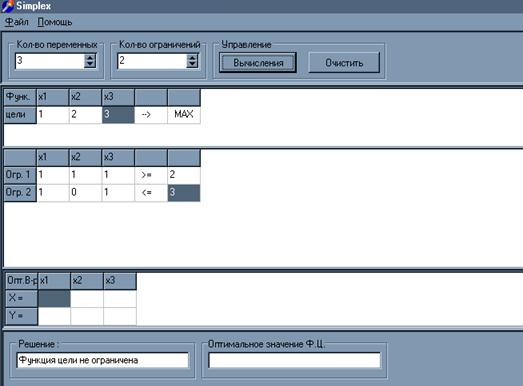Increase number of variables with up arrow
Viewport: 523px width, 386px height.
point(90,58)
